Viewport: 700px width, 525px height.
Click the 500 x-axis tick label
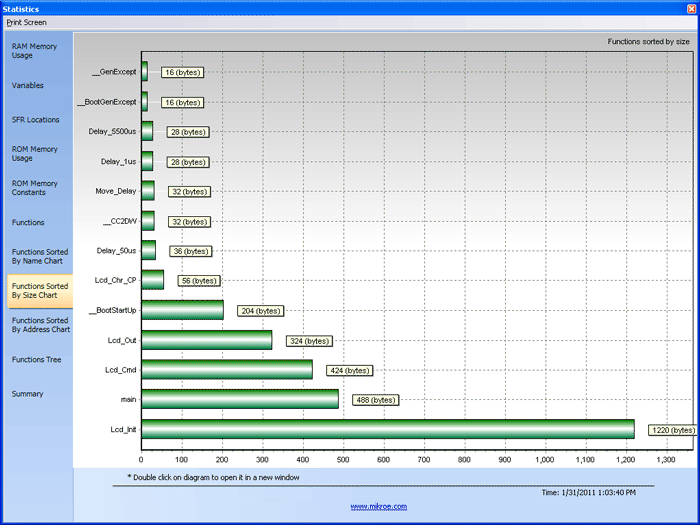343,459
